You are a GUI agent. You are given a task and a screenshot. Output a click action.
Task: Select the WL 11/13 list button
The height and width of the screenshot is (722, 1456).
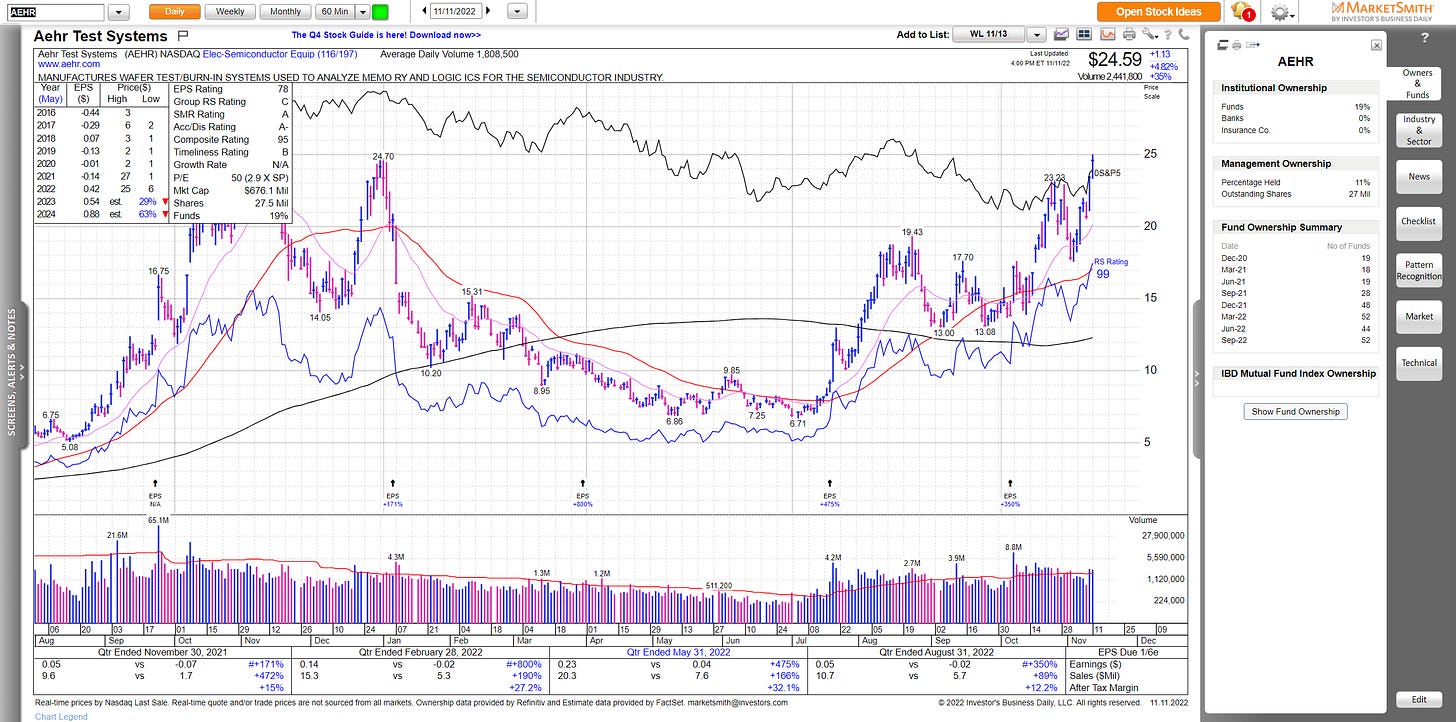click(x=989, y=34)
